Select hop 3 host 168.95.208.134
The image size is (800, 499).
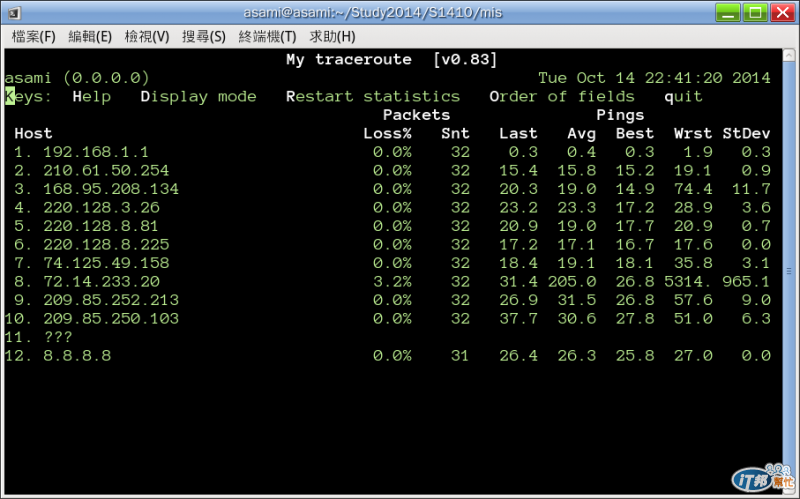[x=111, y=189]
